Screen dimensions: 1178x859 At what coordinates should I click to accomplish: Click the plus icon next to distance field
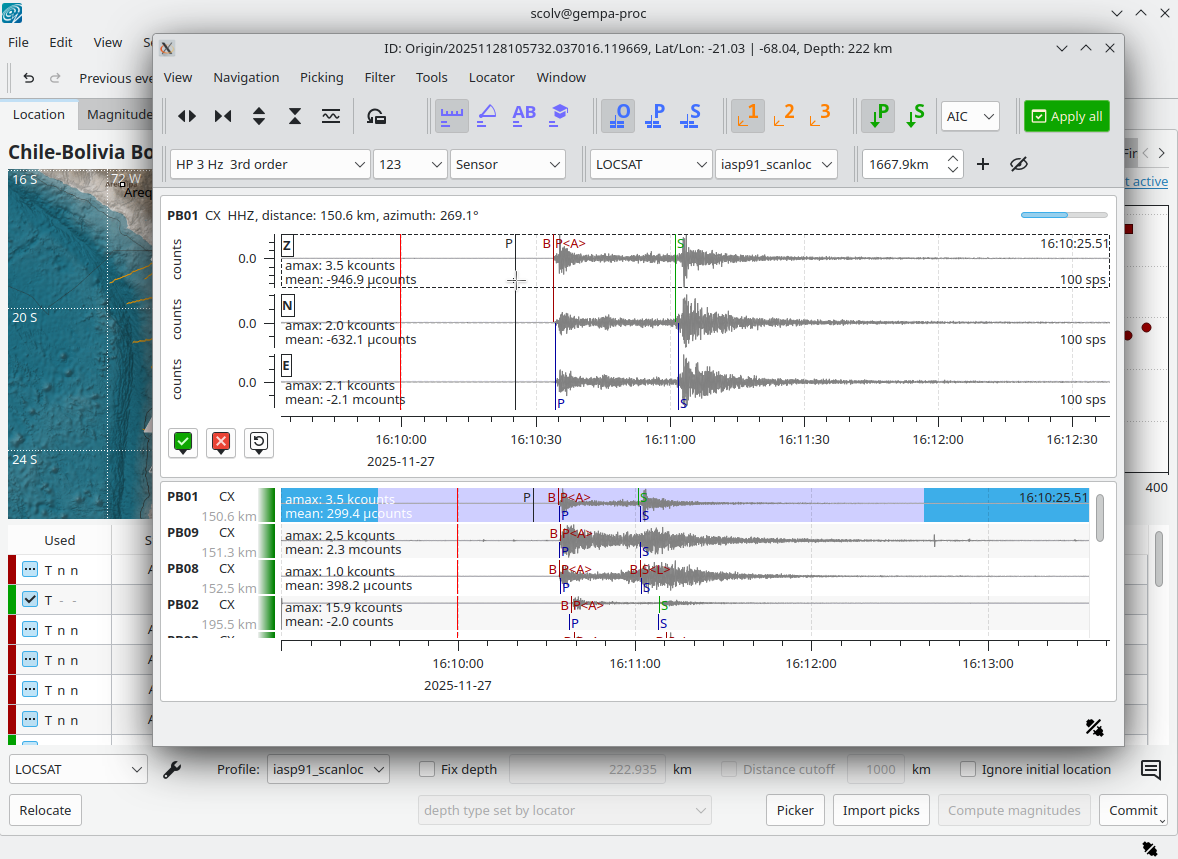point(983,164)
